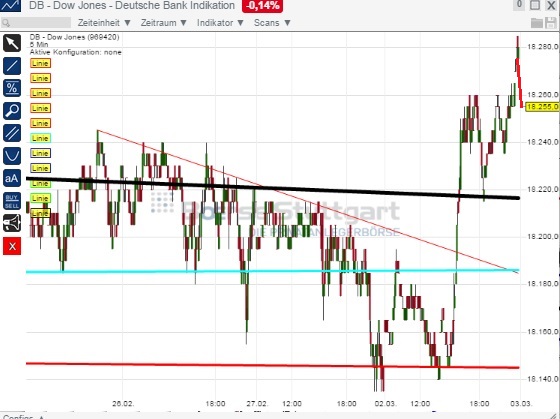Open the Zeiteinheit dropdown
Screen dimensions: 560x419
[104, 23]
